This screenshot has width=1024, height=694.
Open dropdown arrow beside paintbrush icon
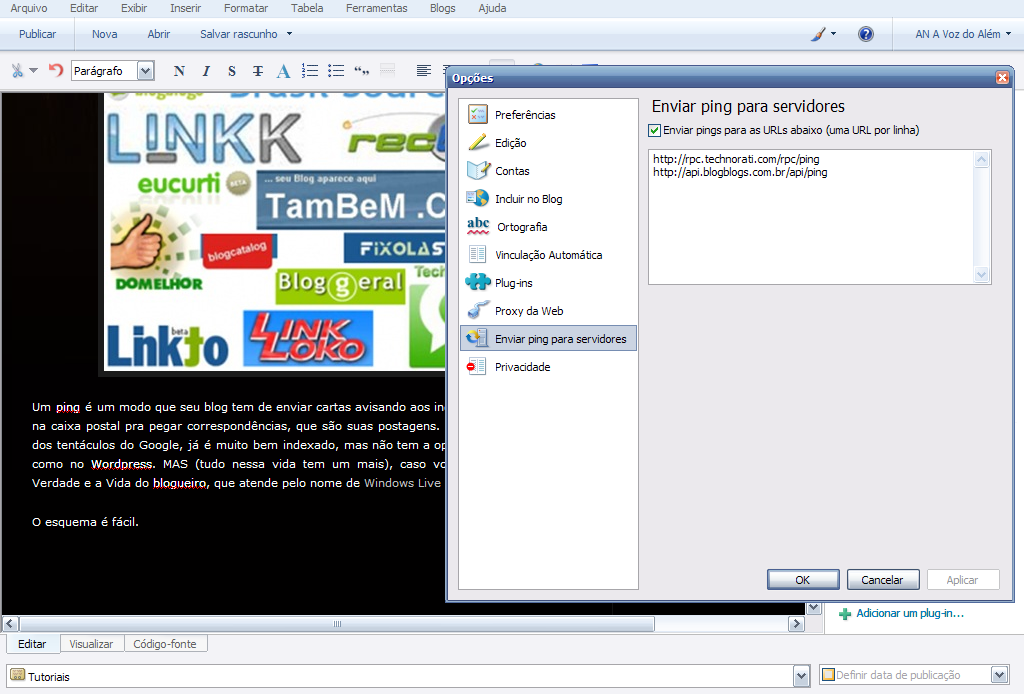point(833,33)
